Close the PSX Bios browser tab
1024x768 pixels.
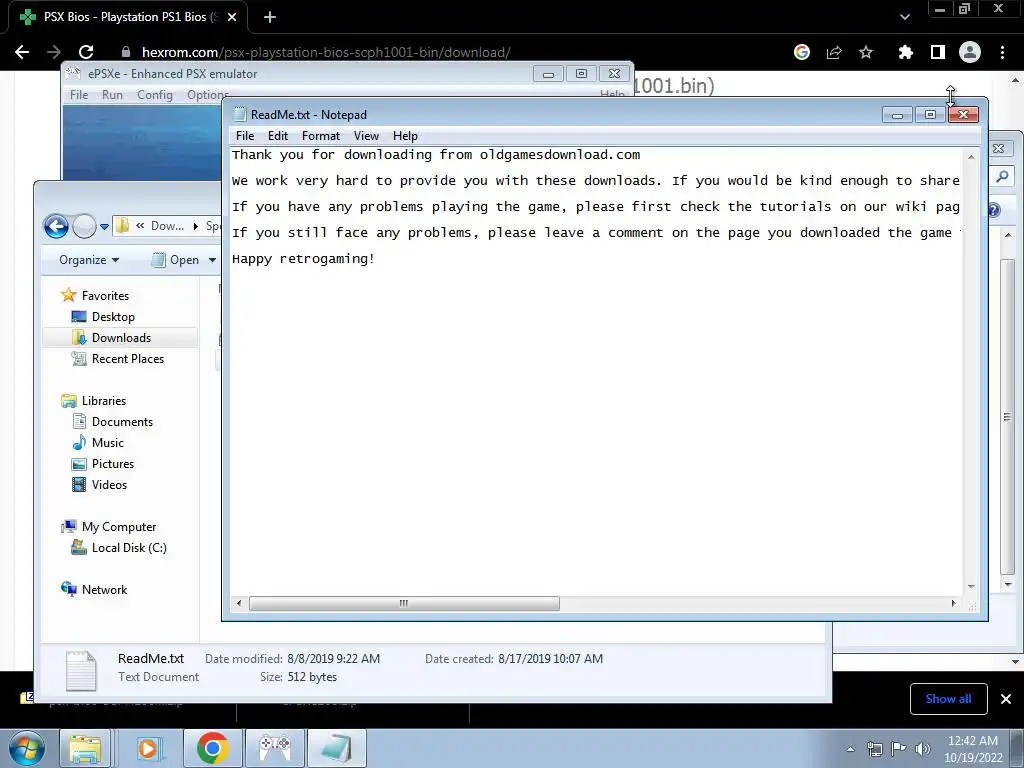tap(232, 17)
